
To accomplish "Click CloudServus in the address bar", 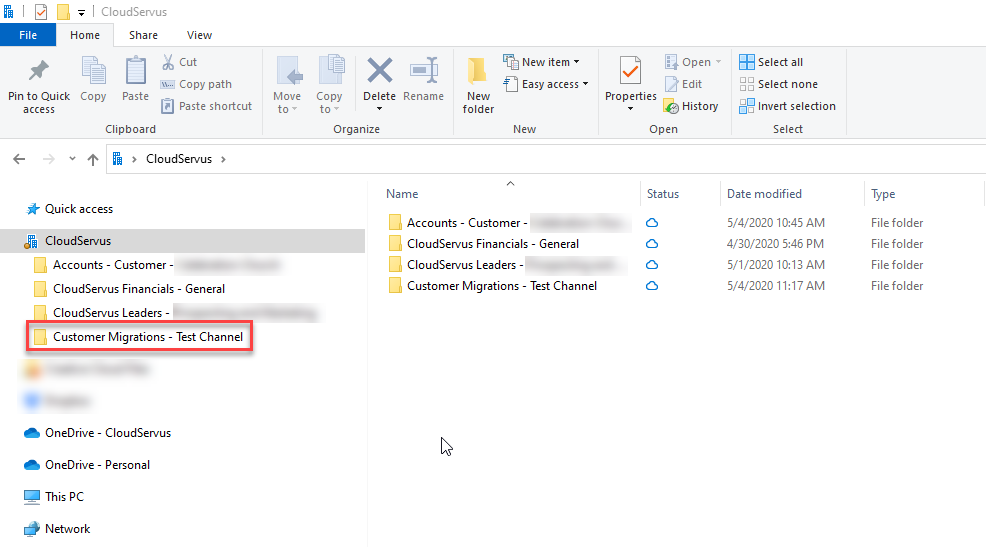I will (x=179, y=159).
